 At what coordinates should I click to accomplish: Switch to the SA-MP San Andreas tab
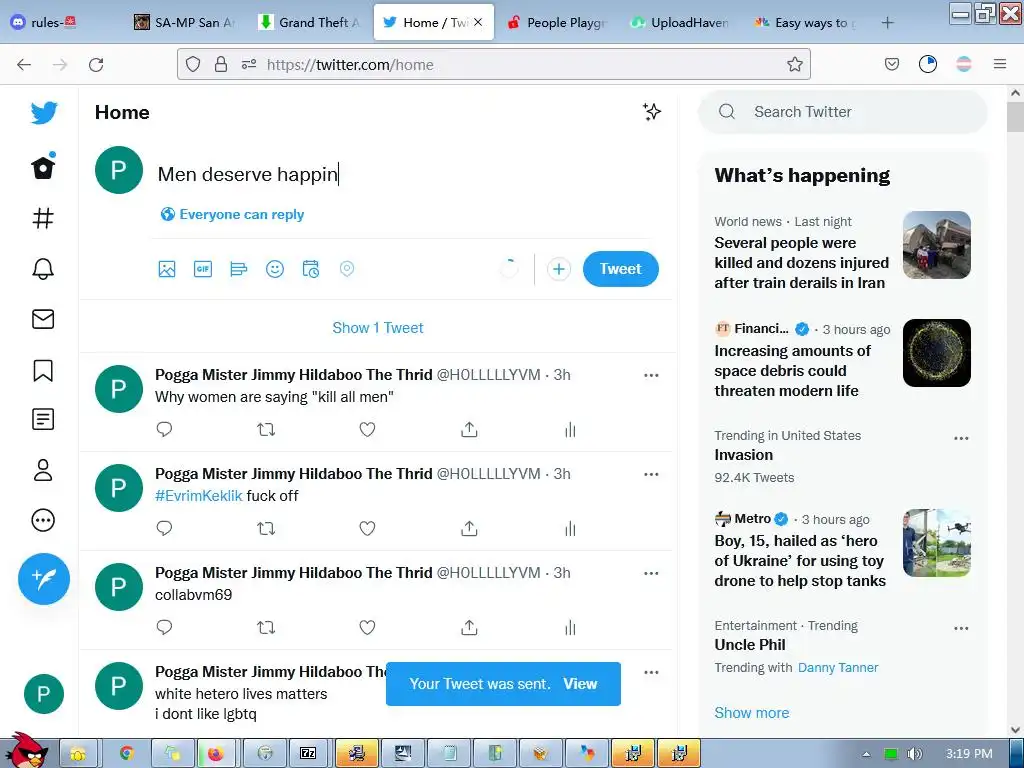point(184,22)
